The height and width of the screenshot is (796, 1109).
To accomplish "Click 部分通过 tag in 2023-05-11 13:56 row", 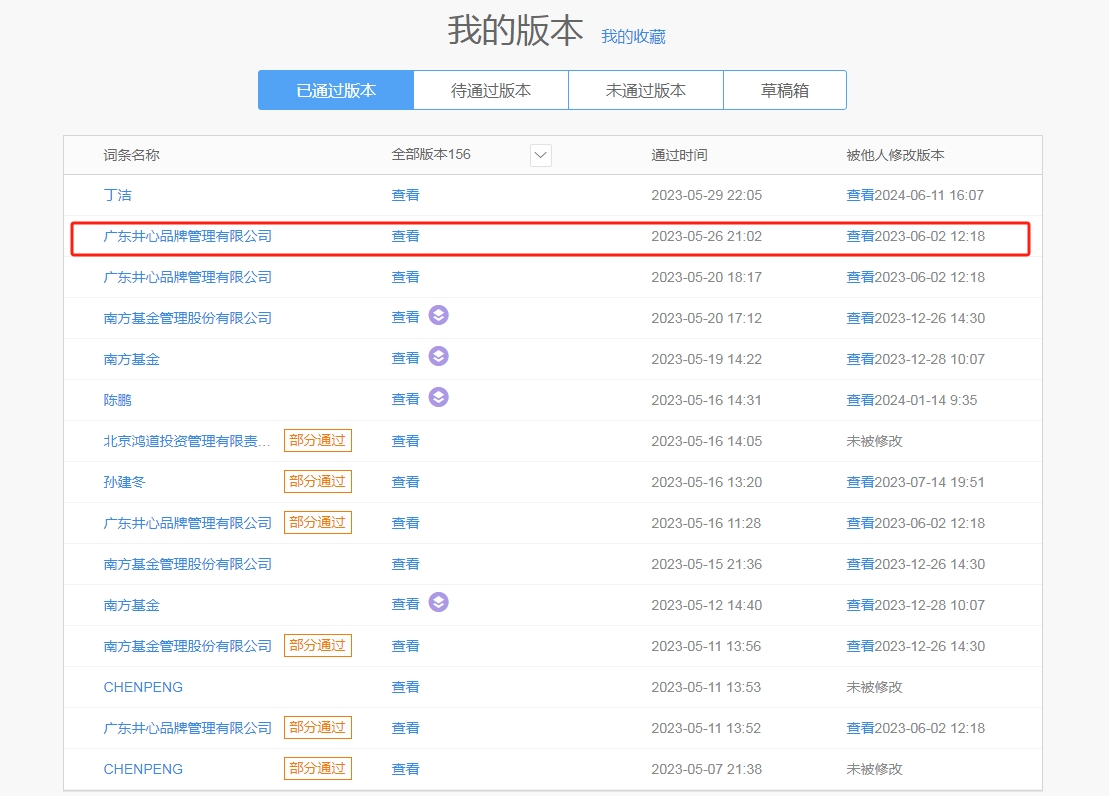I will pyautogui.click(x=318, y=645).
